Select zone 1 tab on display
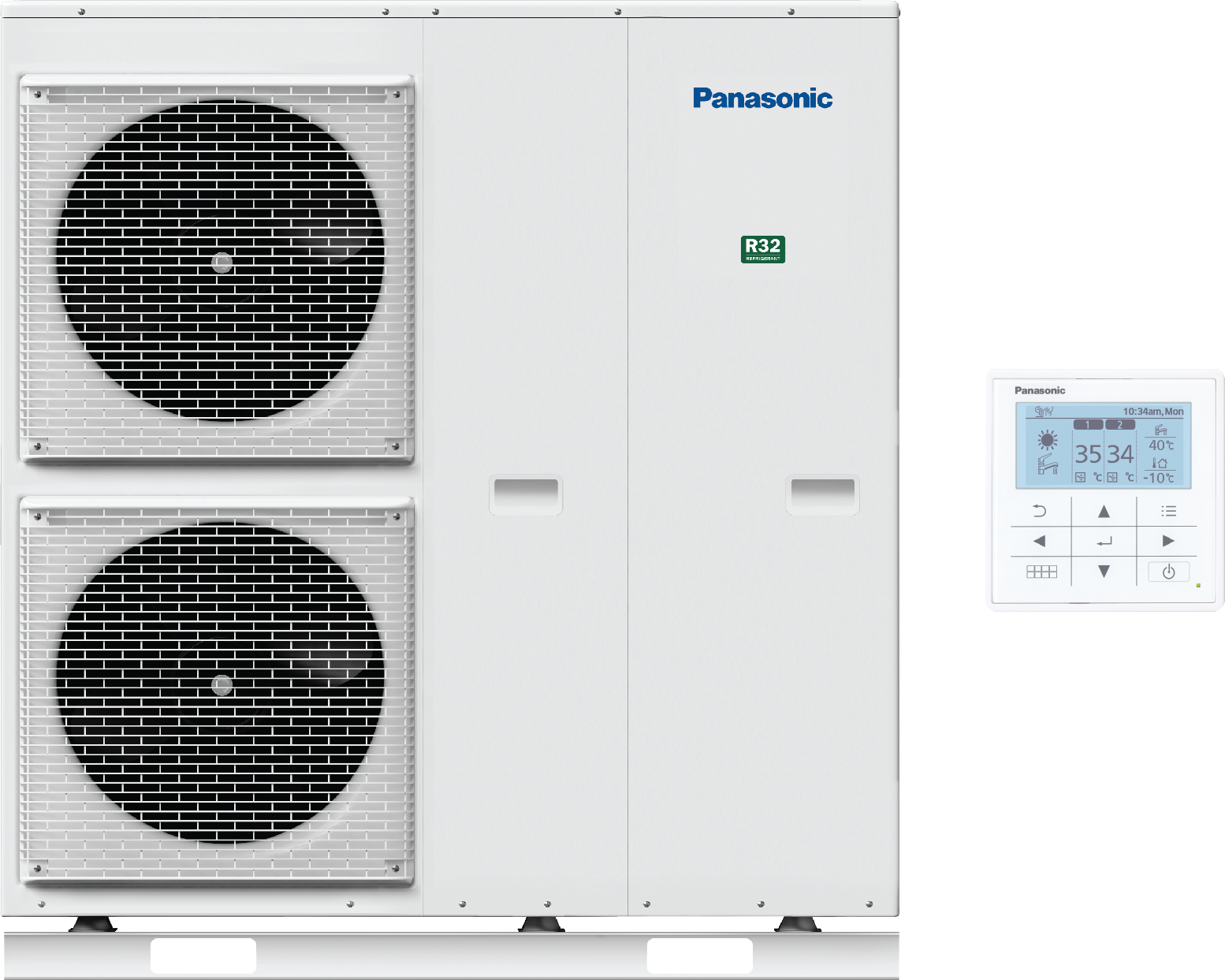 pyautogui.click(x=1088, y=425)
